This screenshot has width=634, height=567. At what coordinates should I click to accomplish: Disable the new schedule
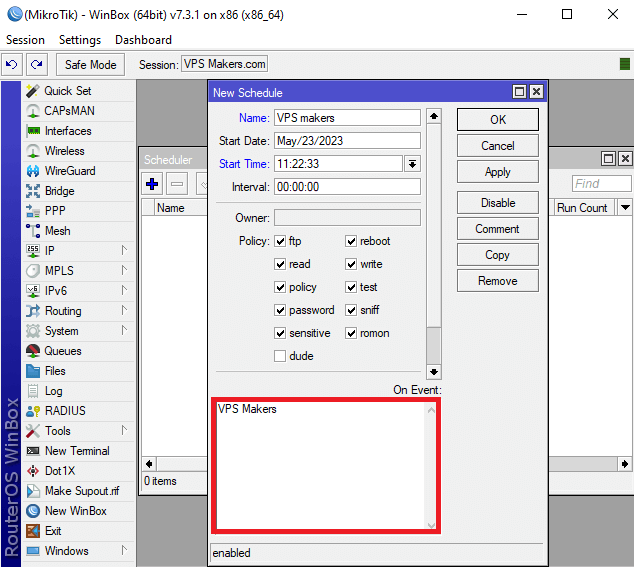[x=498, y=203]
